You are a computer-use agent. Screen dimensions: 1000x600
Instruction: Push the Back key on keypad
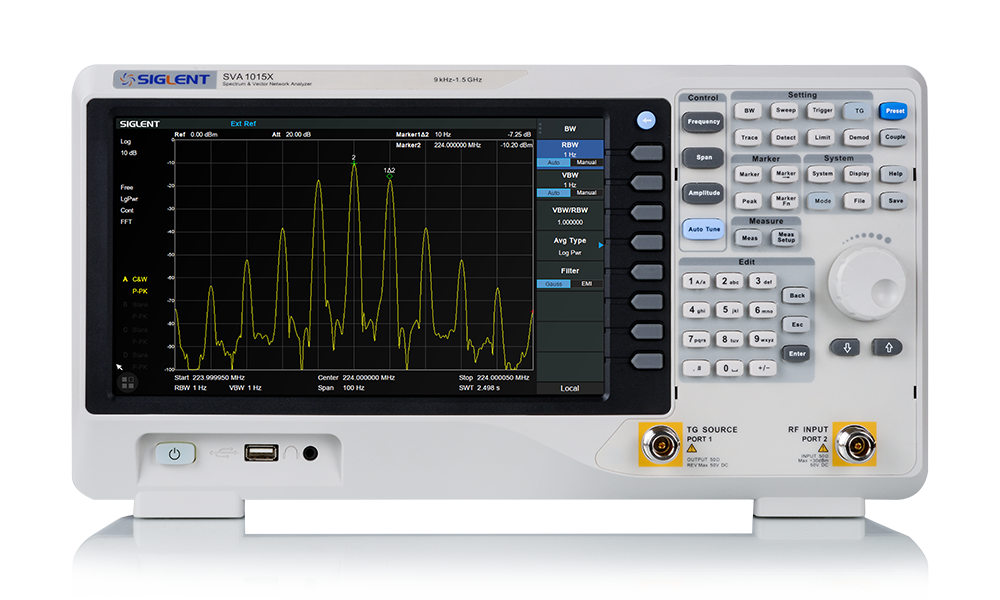pos(797,295)
